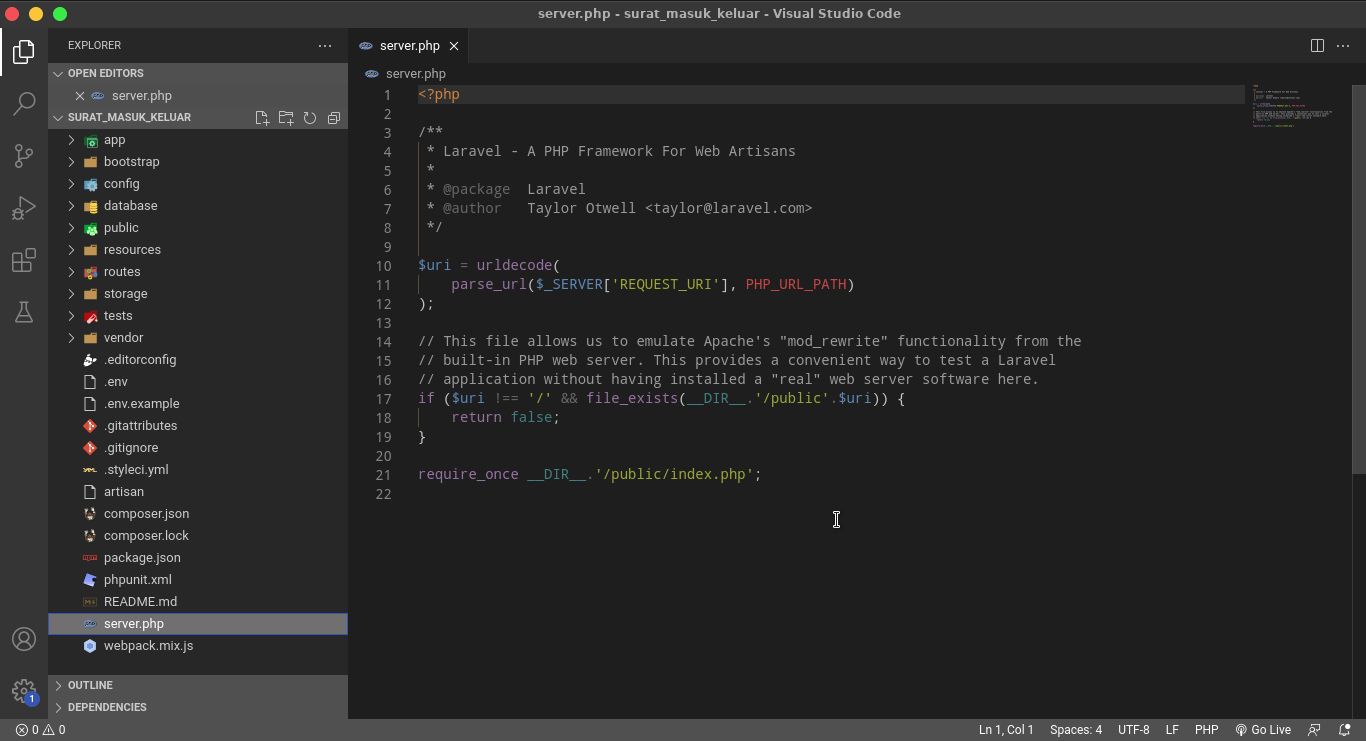Screen dimensions: 1366x741
Task: Start Go Live server
Action: point(1263,730)
